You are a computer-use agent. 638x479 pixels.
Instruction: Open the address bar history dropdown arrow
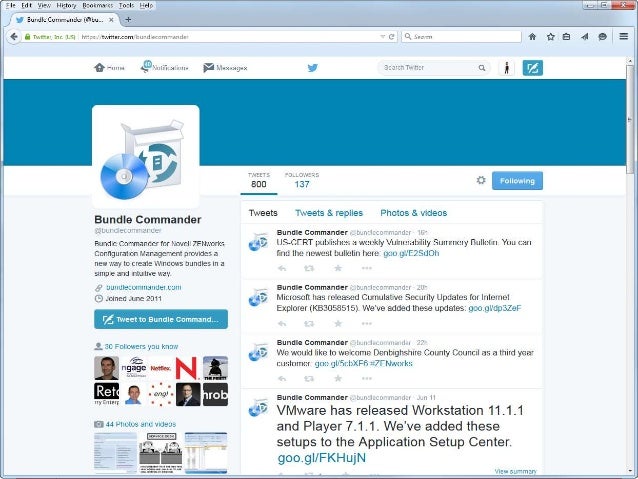coord(382,37)
